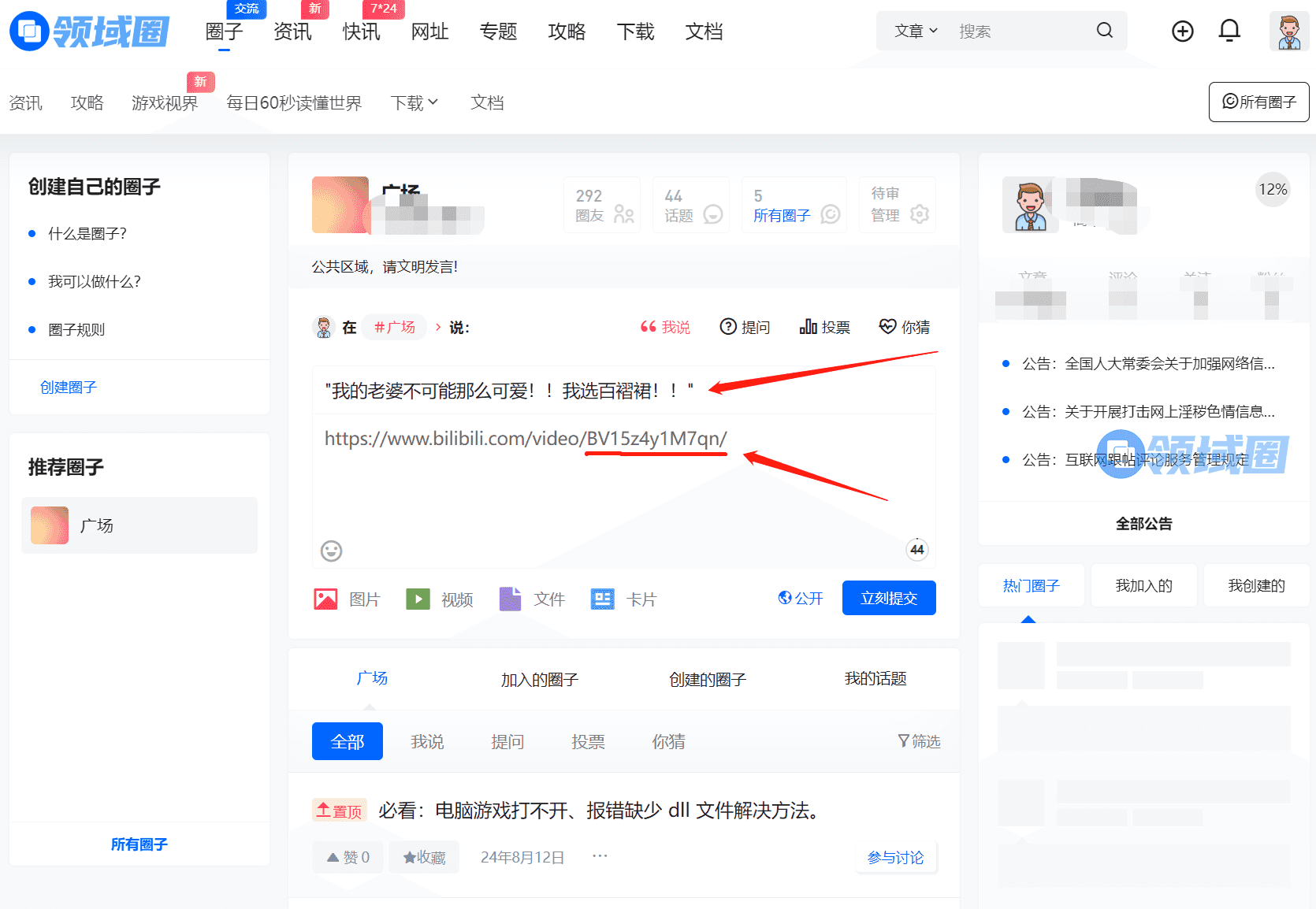This screenshot has height=909, width=1316.
Task: Click the plus circle create icon
Action: point(1182,32)
